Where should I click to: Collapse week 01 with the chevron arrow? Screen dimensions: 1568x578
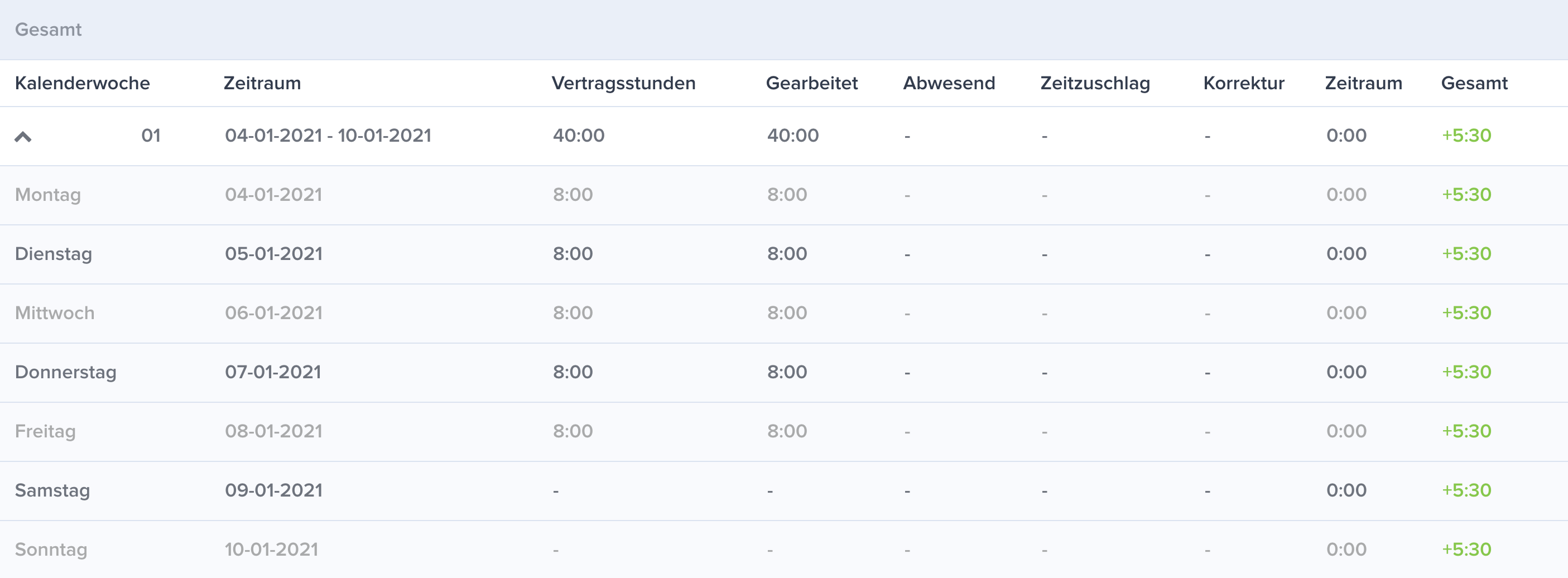pyautogui.click(x=23, y=136)
